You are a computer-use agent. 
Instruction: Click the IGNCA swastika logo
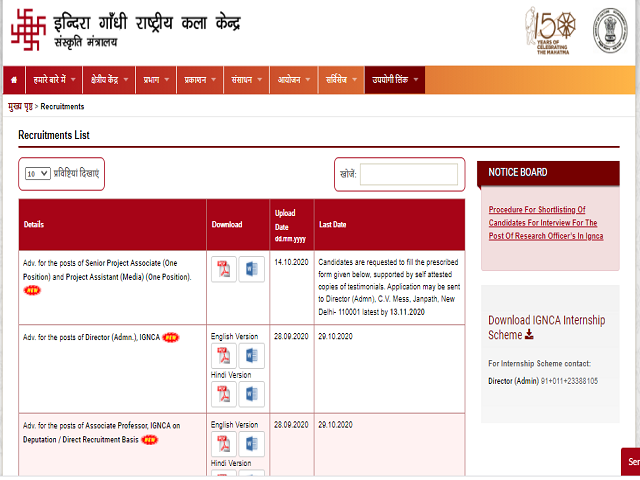28,30
